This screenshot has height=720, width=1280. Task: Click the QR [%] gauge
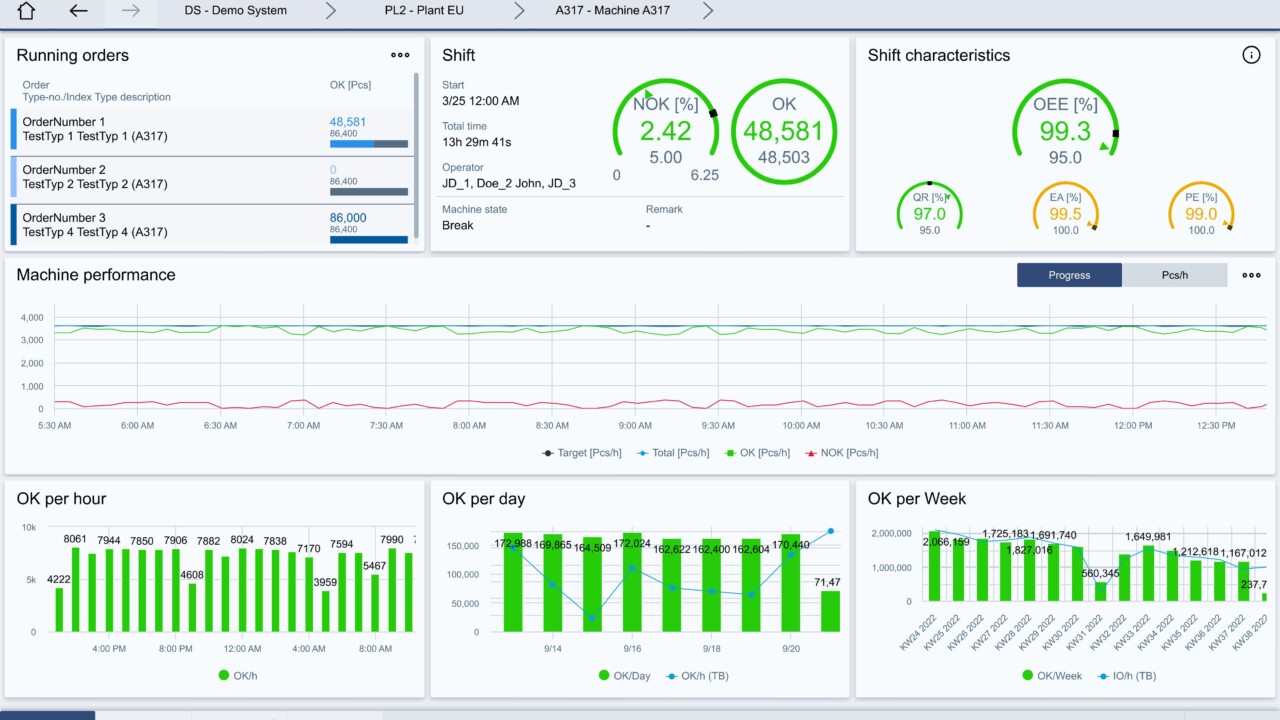coord(929,208)
